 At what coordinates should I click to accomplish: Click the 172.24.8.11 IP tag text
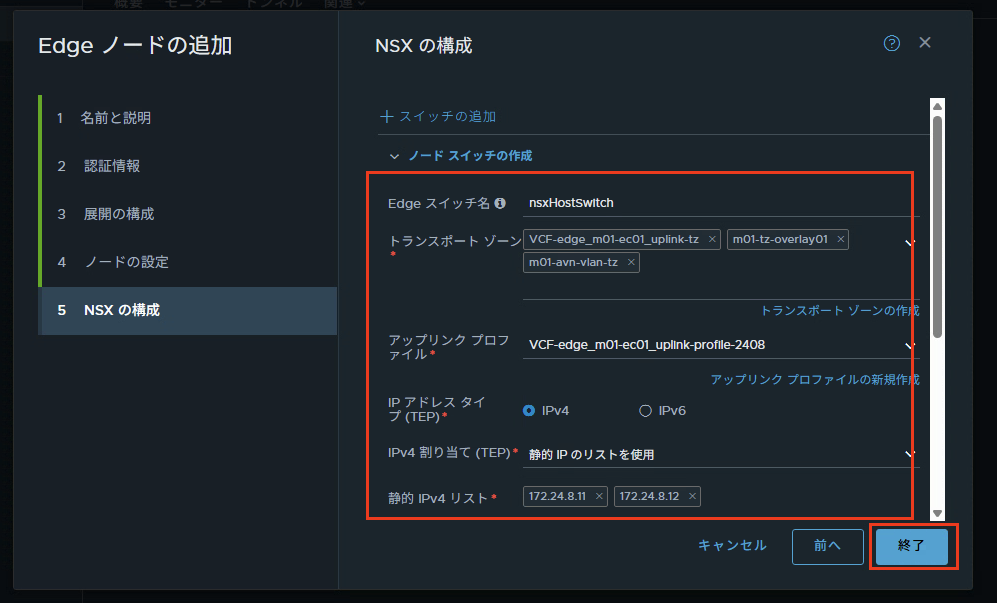click(x=557, y=496)
